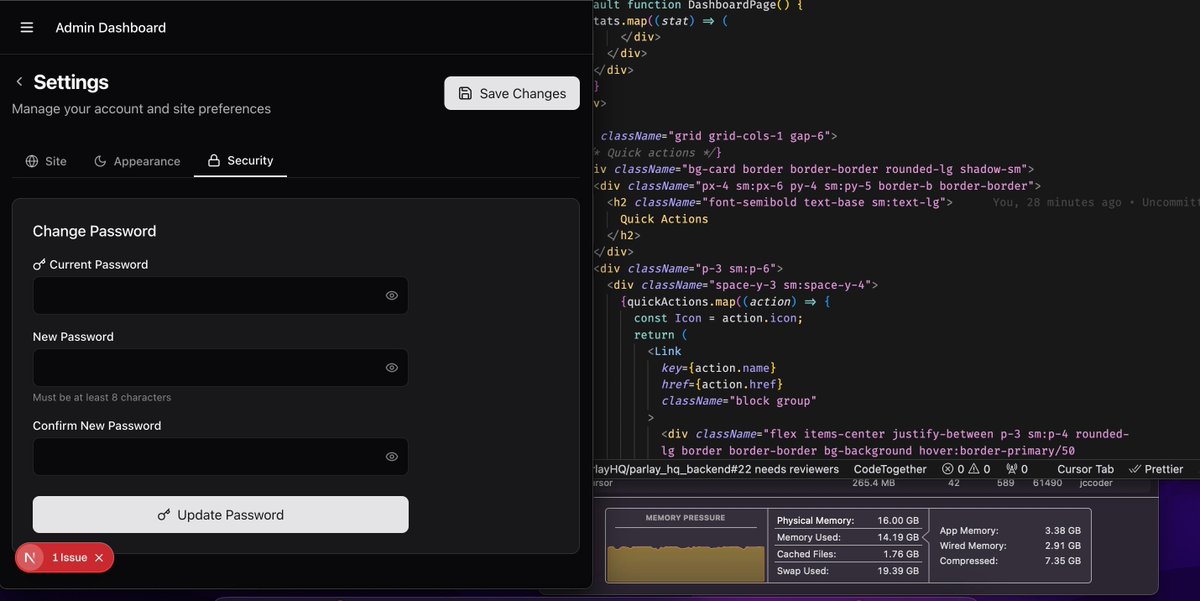This screenshot has width=1200, height=601.
Task: Click the Cached Files 1.76 GB row
Action: [x=847, y=554]
